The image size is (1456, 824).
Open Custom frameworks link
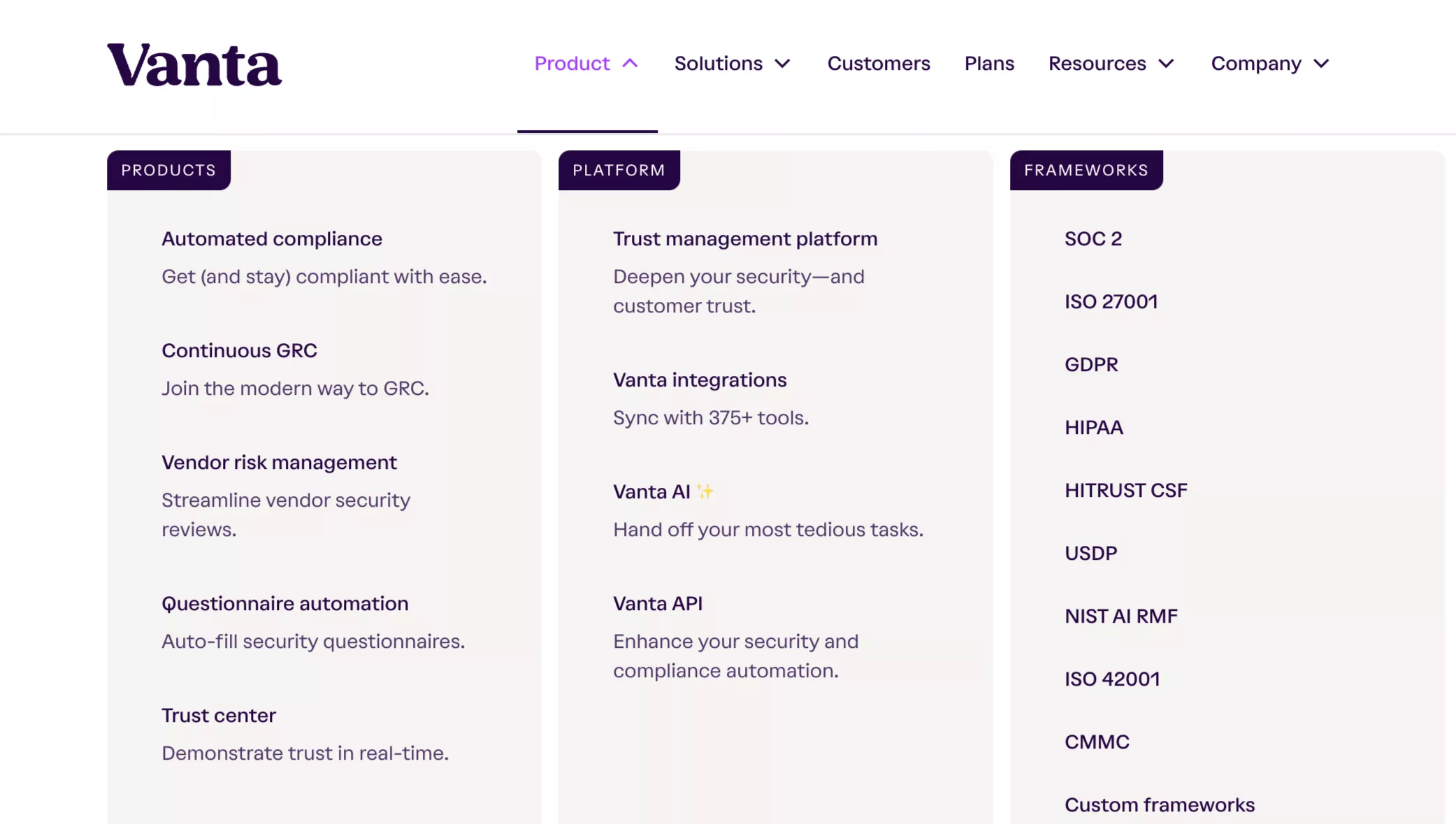1160,805
